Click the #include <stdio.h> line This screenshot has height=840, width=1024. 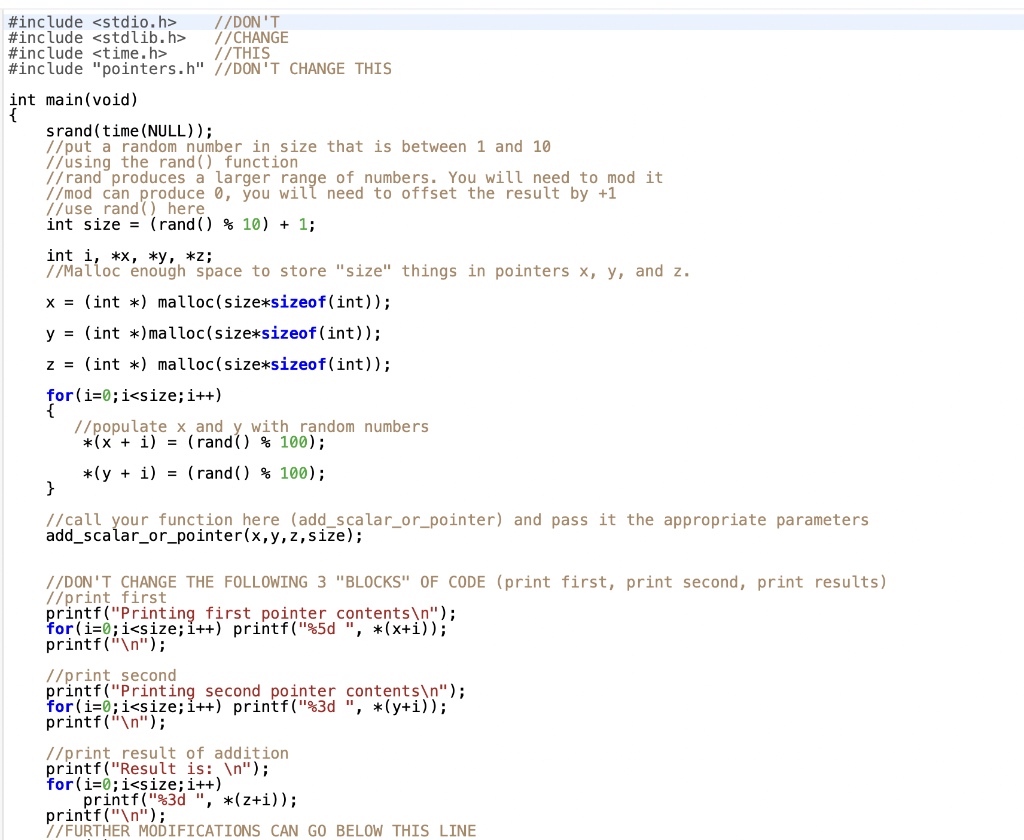[x=80, y=21]
